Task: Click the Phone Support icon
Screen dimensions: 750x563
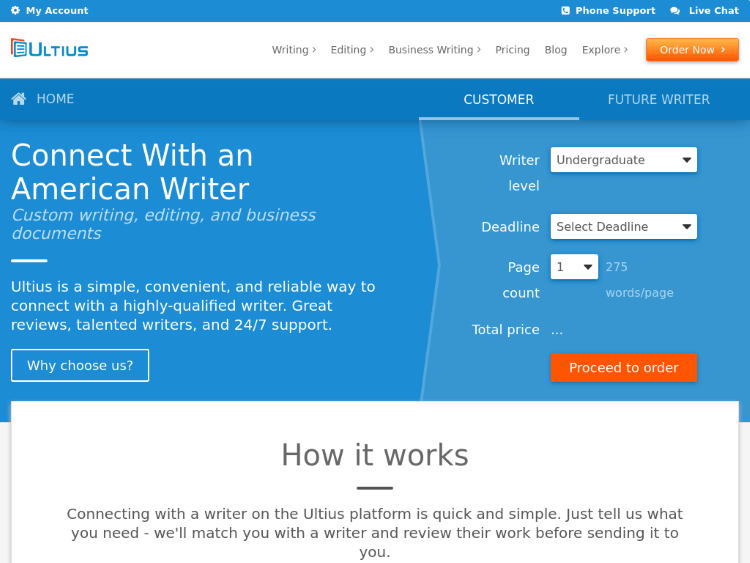Action: 565,11
